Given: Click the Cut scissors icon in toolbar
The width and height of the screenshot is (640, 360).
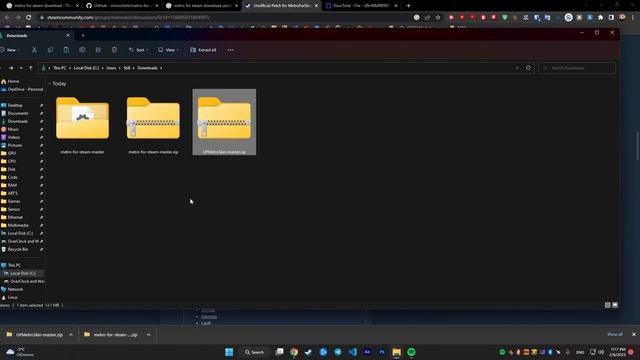Looking at the screenshot, I should 34,50.
